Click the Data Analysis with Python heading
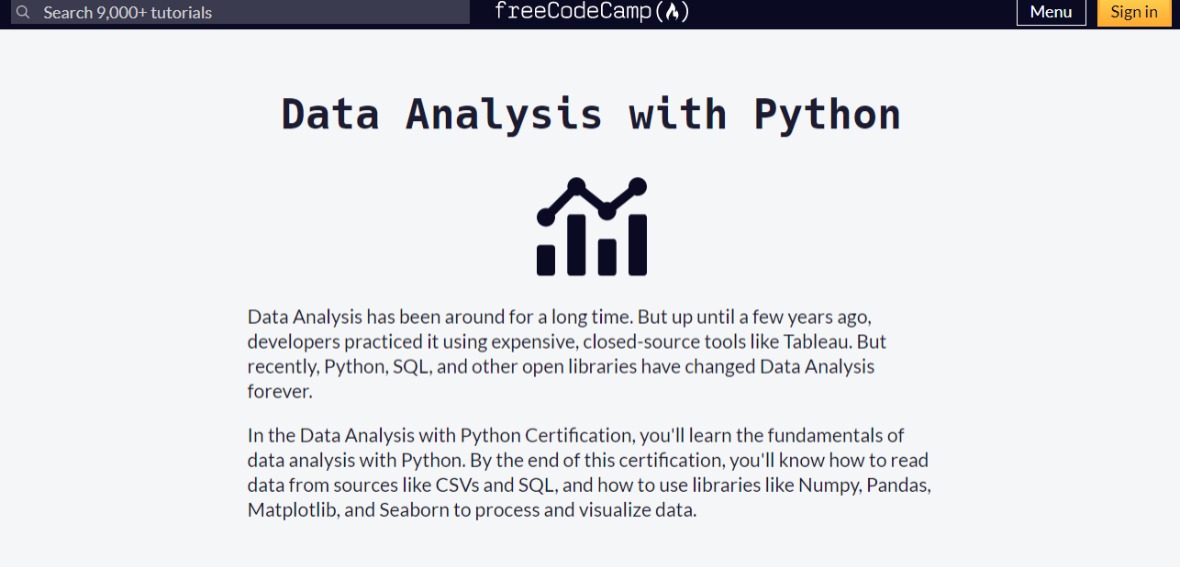 click(591, 115)
